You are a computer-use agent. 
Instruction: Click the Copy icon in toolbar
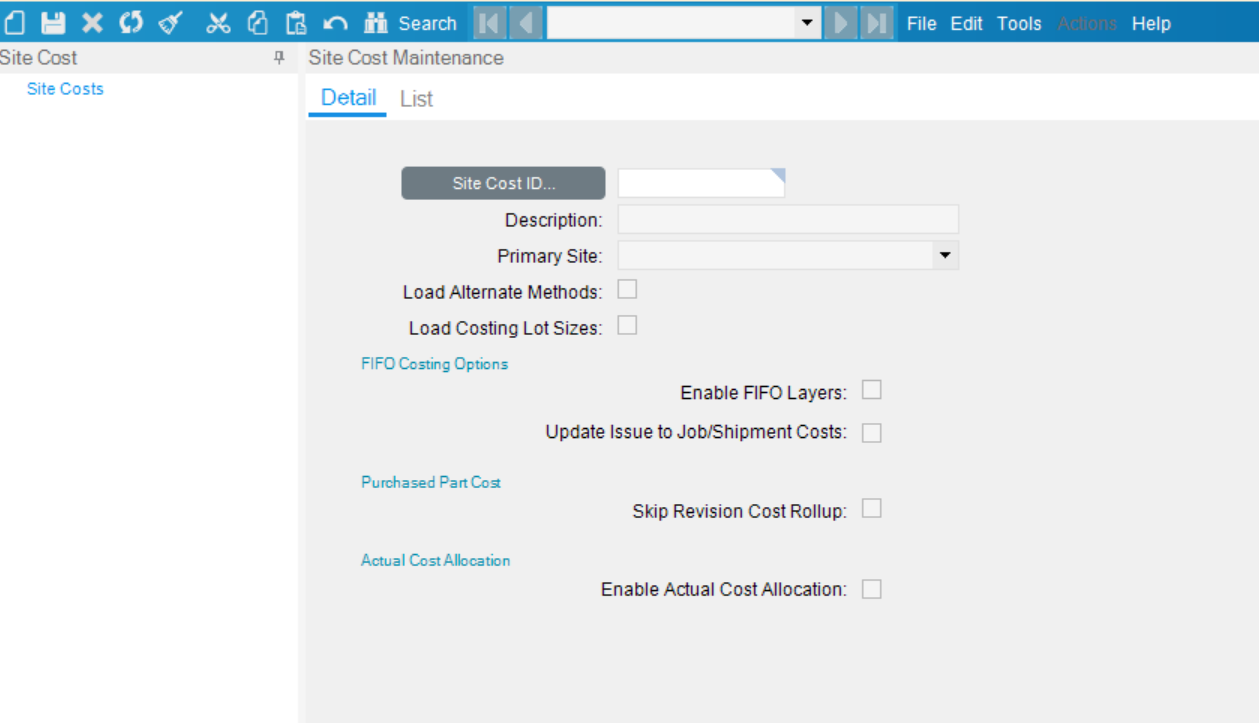pos(257,23)
